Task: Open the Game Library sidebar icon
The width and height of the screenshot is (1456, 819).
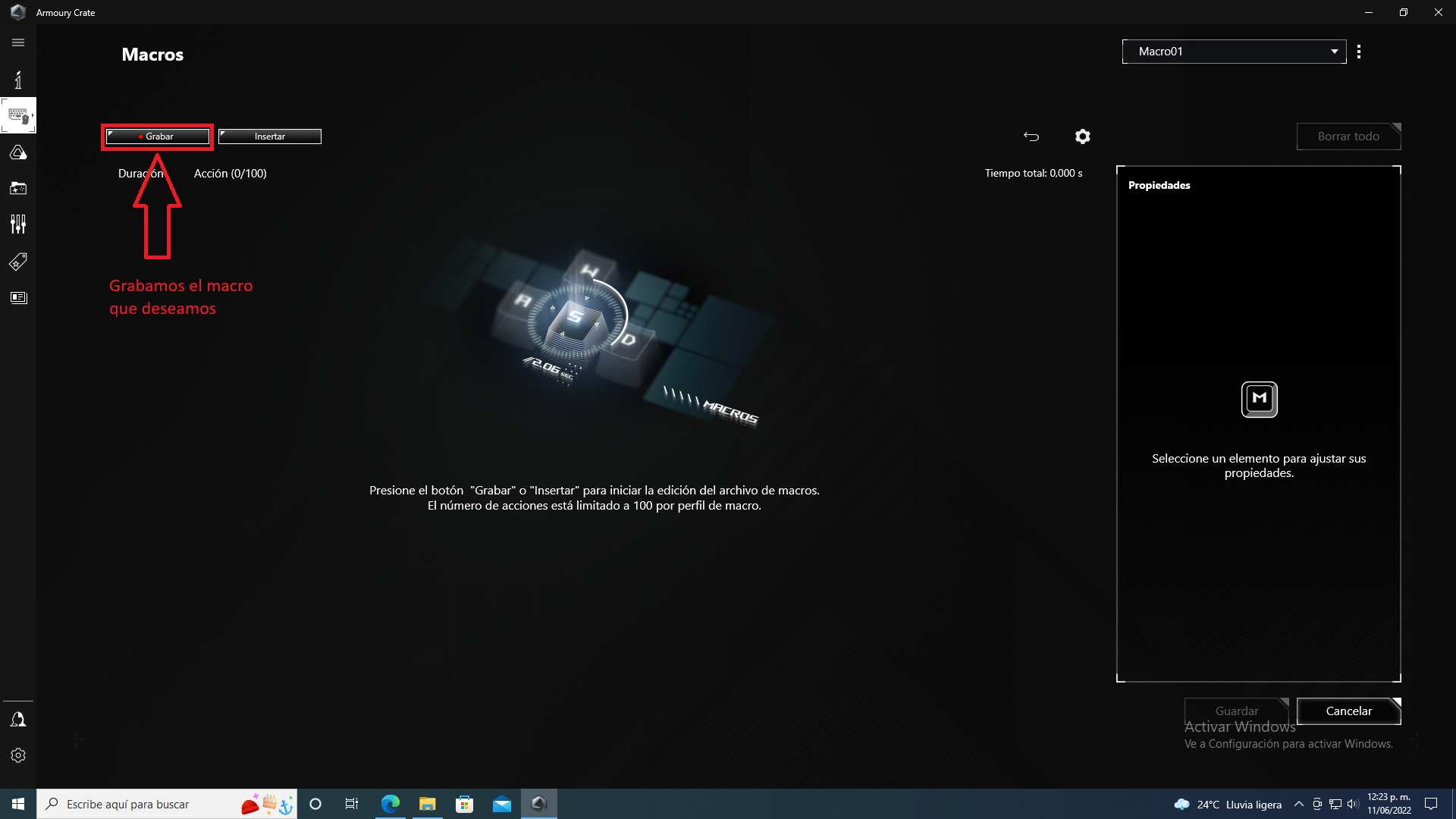Action: click(18, 188)
